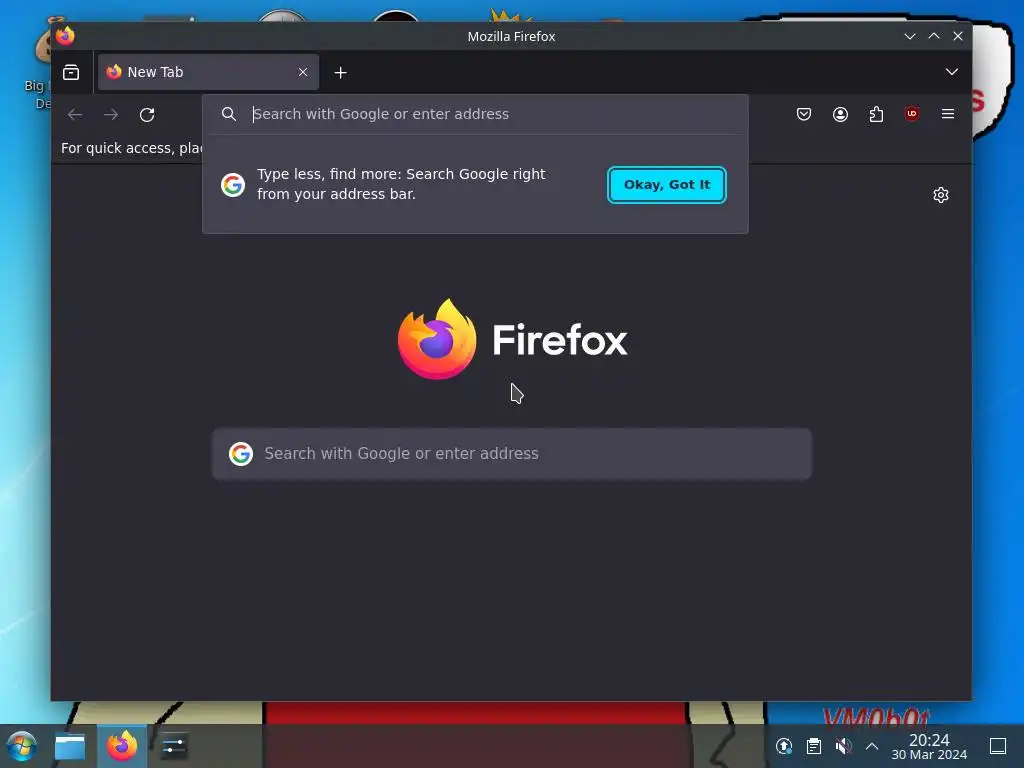Focus the address bar field
The width and height of the screenshot is (1024, 768).
[x=475, y=114]
